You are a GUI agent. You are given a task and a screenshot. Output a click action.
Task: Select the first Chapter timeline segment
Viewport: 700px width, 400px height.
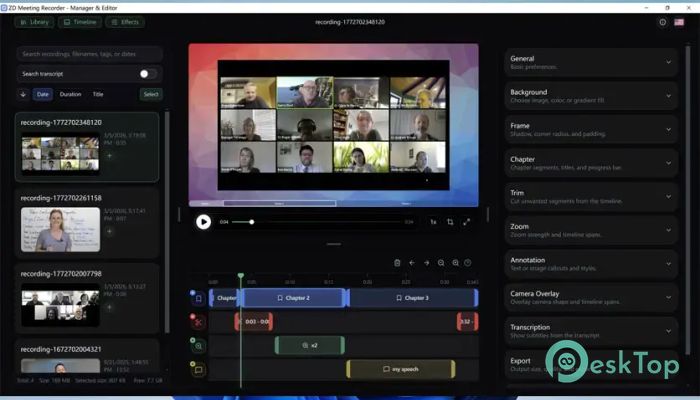tap(225, 298)
